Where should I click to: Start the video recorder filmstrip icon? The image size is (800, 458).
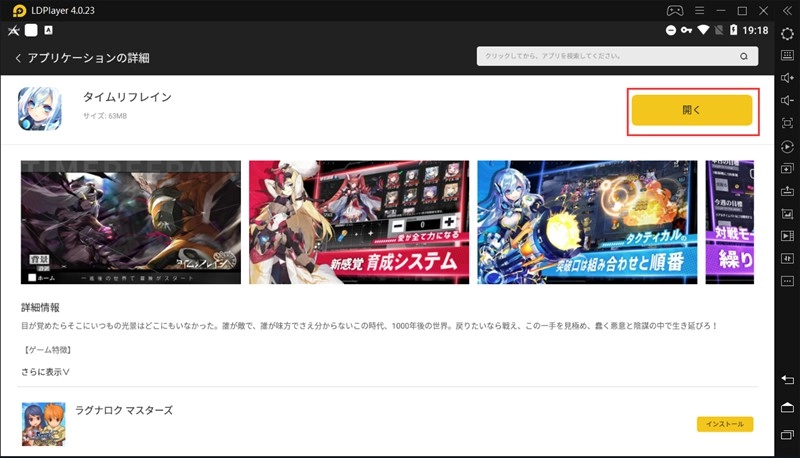tap(787, 236)
